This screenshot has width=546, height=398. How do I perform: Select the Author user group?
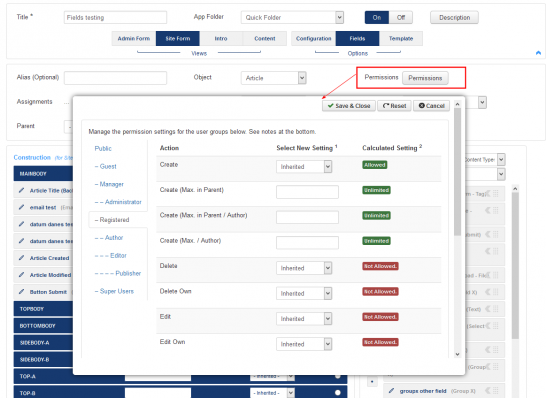(x=109, y=238)
